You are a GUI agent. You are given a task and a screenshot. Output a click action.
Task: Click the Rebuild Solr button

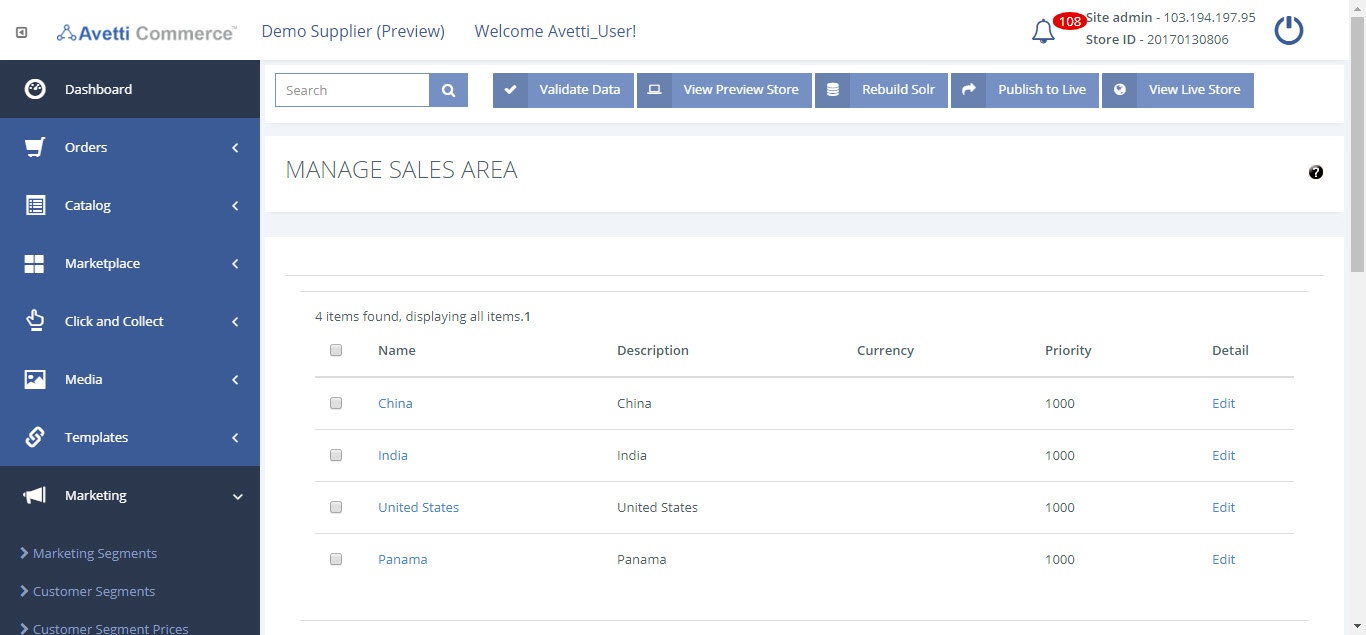pyautogui.click(x=881, y=90)
